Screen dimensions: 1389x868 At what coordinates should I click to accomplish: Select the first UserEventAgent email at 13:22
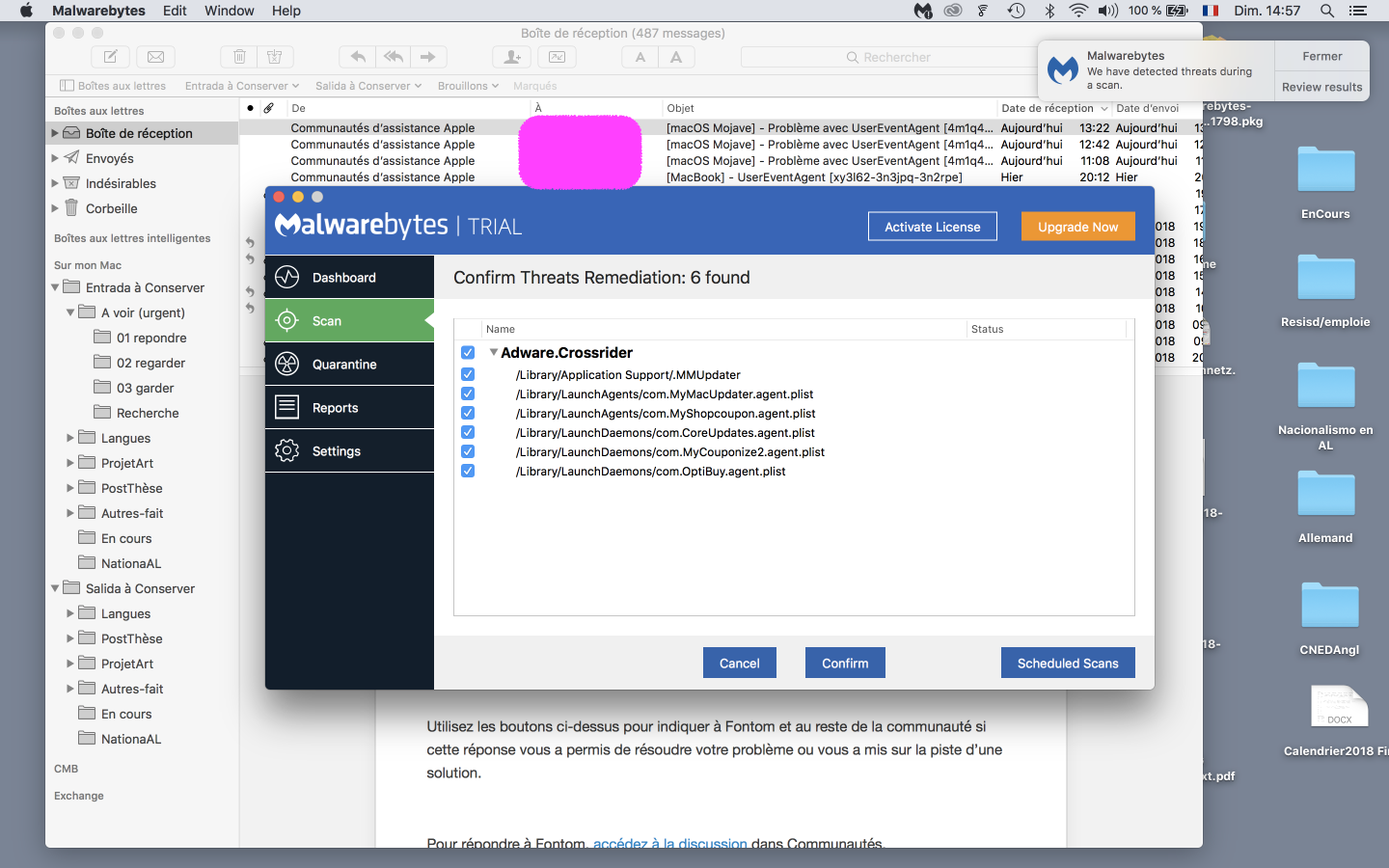[721, 127]
